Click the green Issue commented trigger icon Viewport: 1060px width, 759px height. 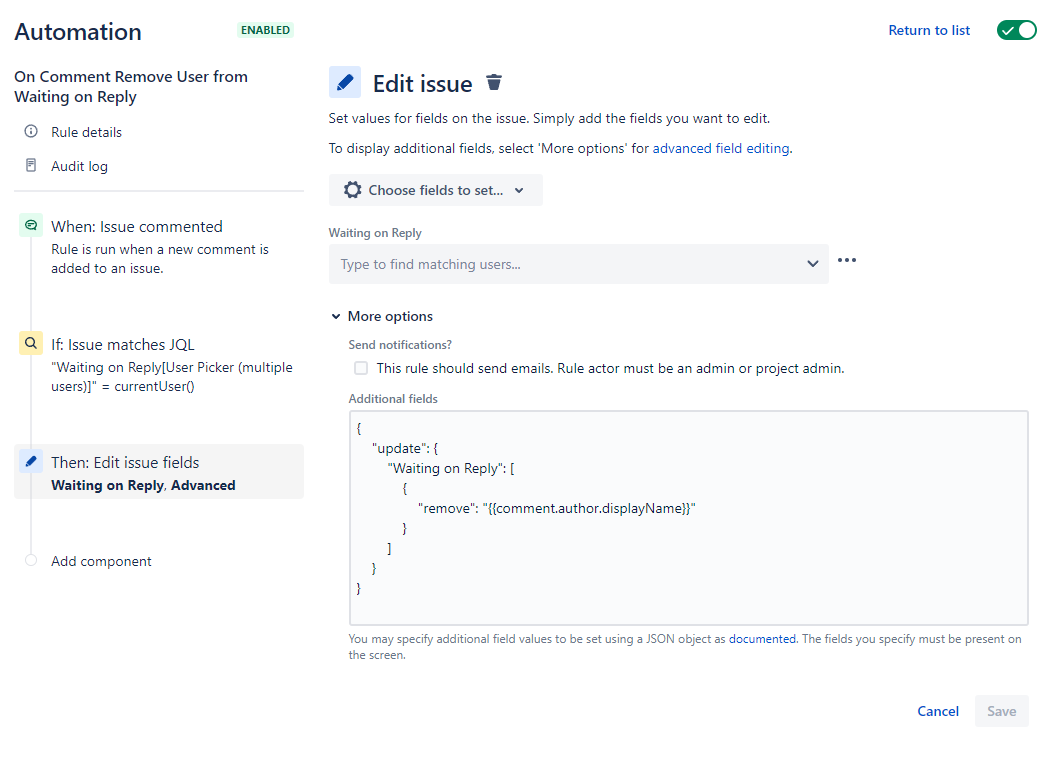coord(31,225)
